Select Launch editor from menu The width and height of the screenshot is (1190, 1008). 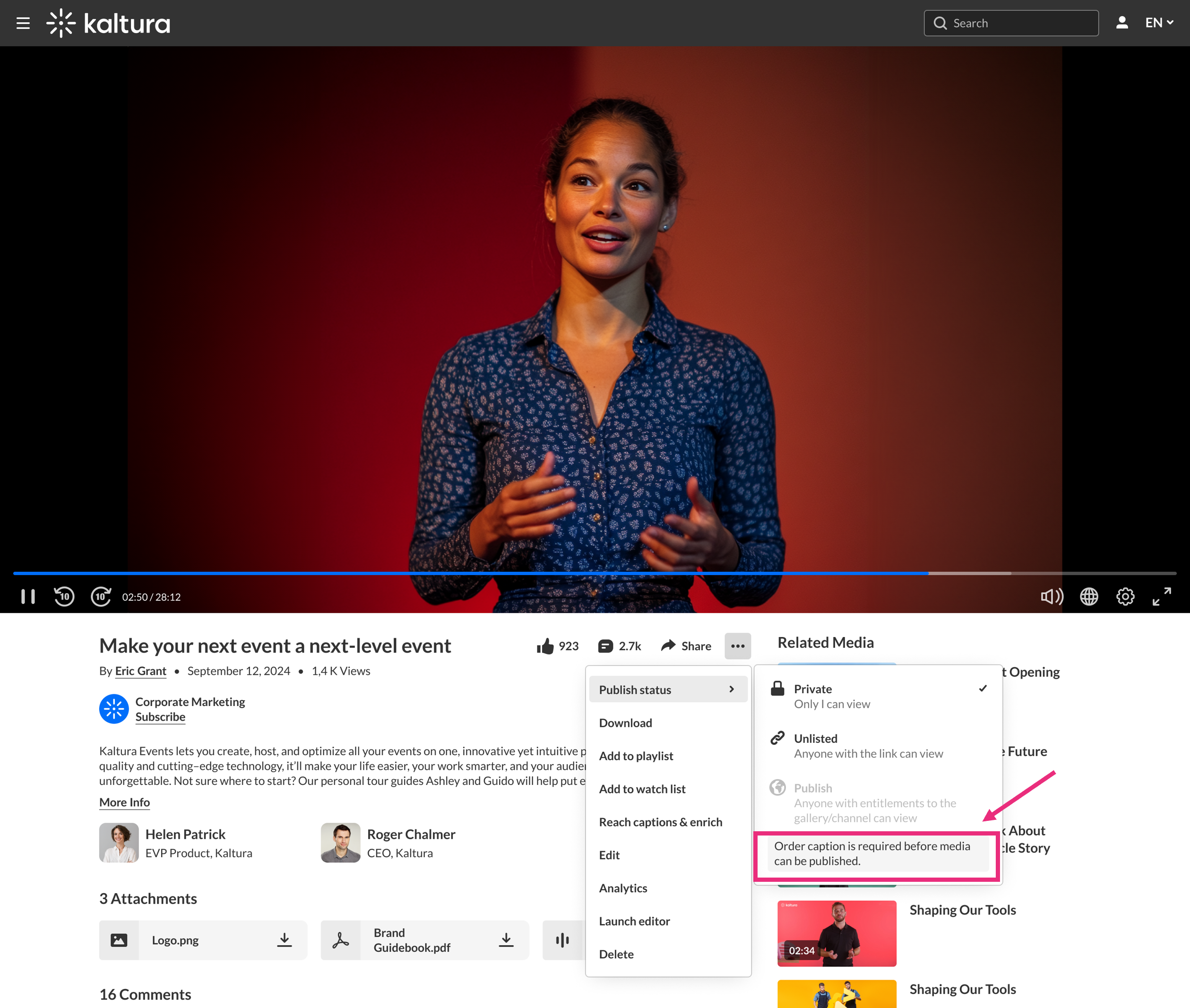(x=634, y=921)
